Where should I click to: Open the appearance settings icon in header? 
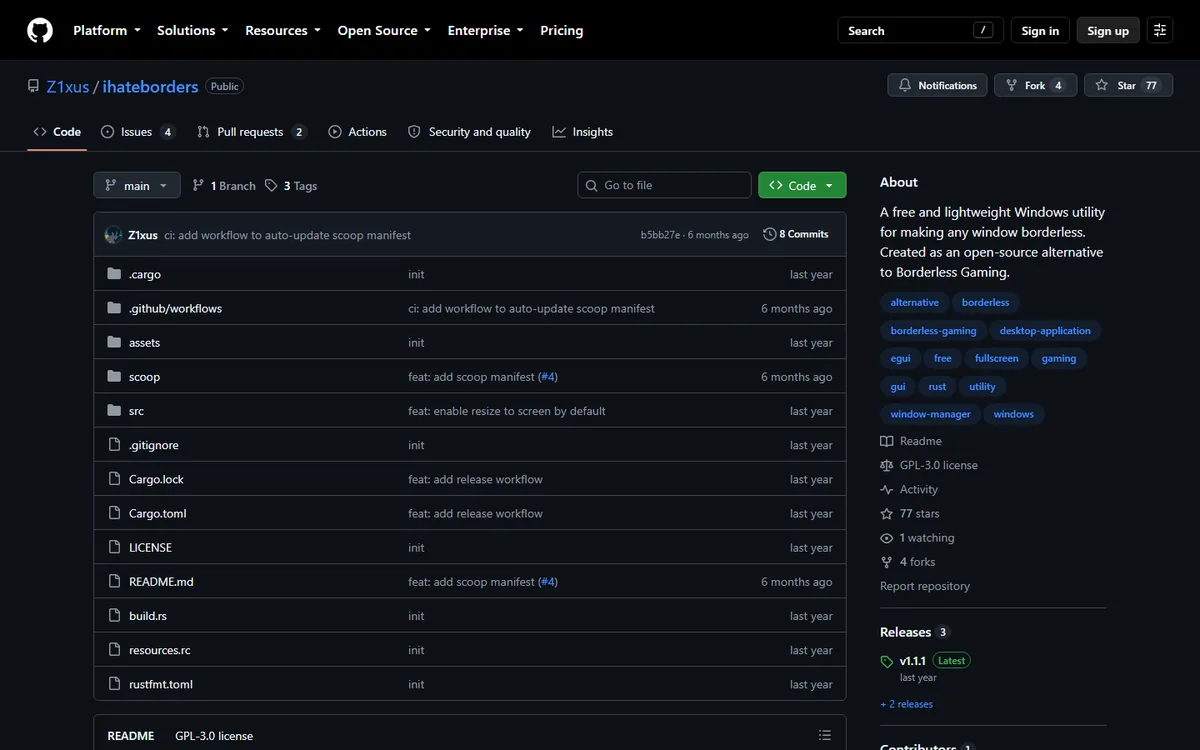(1160, 31)
